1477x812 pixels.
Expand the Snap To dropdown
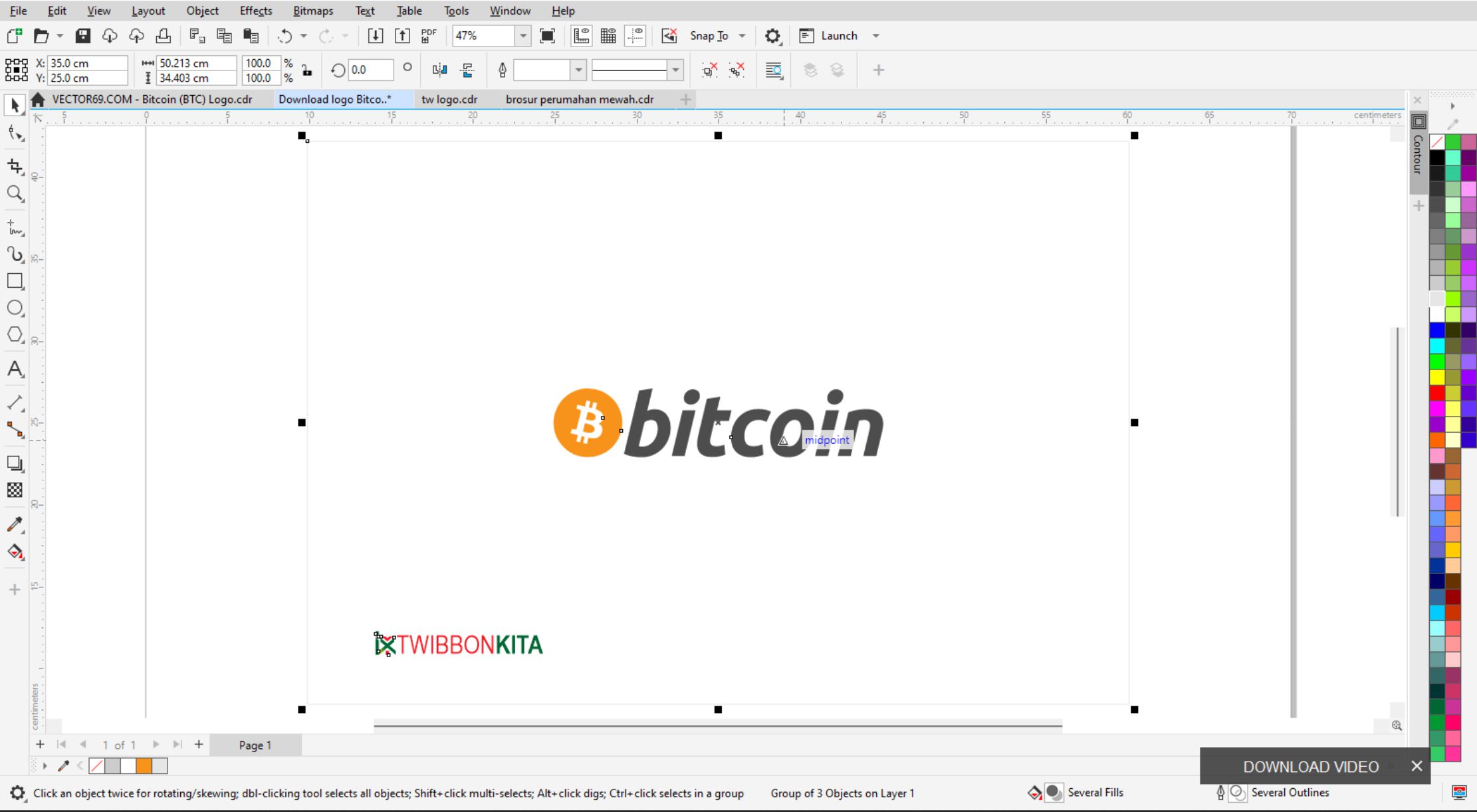pyautogui.click(x=742, y=36)
